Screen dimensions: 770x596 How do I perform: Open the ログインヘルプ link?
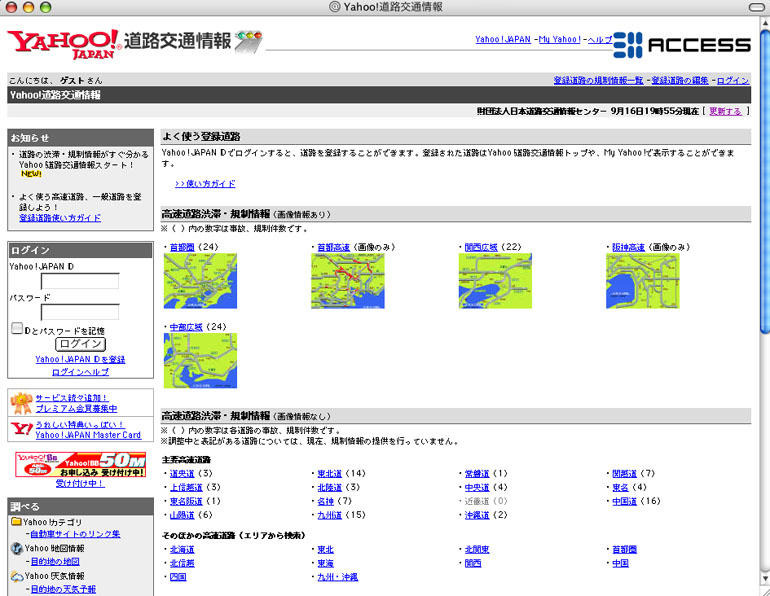(x=81, y=372)
